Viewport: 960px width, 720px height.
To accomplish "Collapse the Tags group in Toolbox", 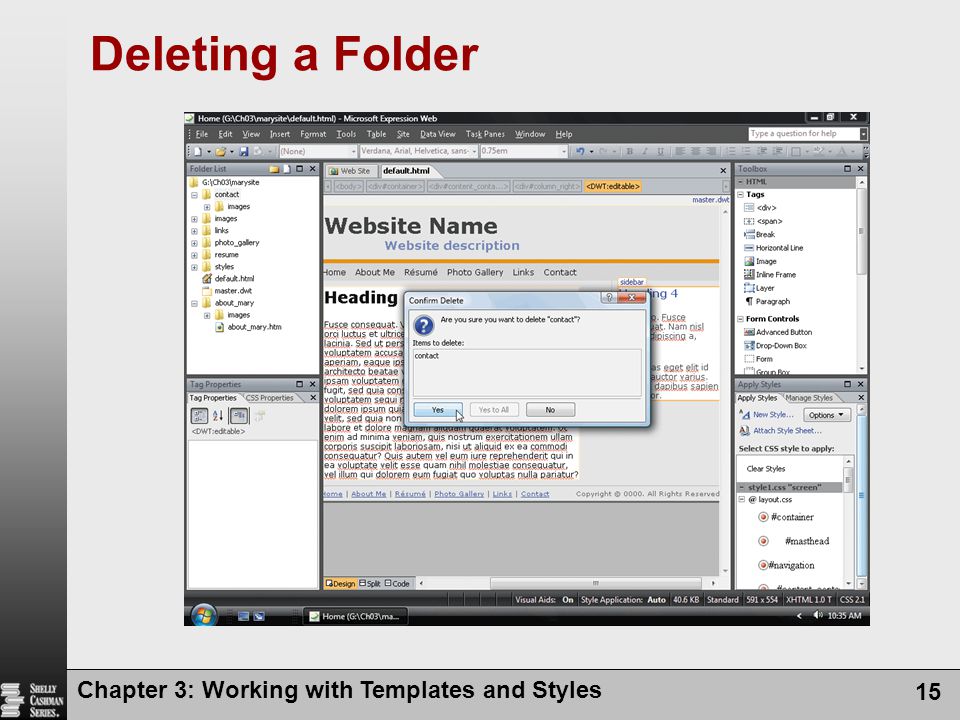I will pyautogui.click(x=740, y=195).
